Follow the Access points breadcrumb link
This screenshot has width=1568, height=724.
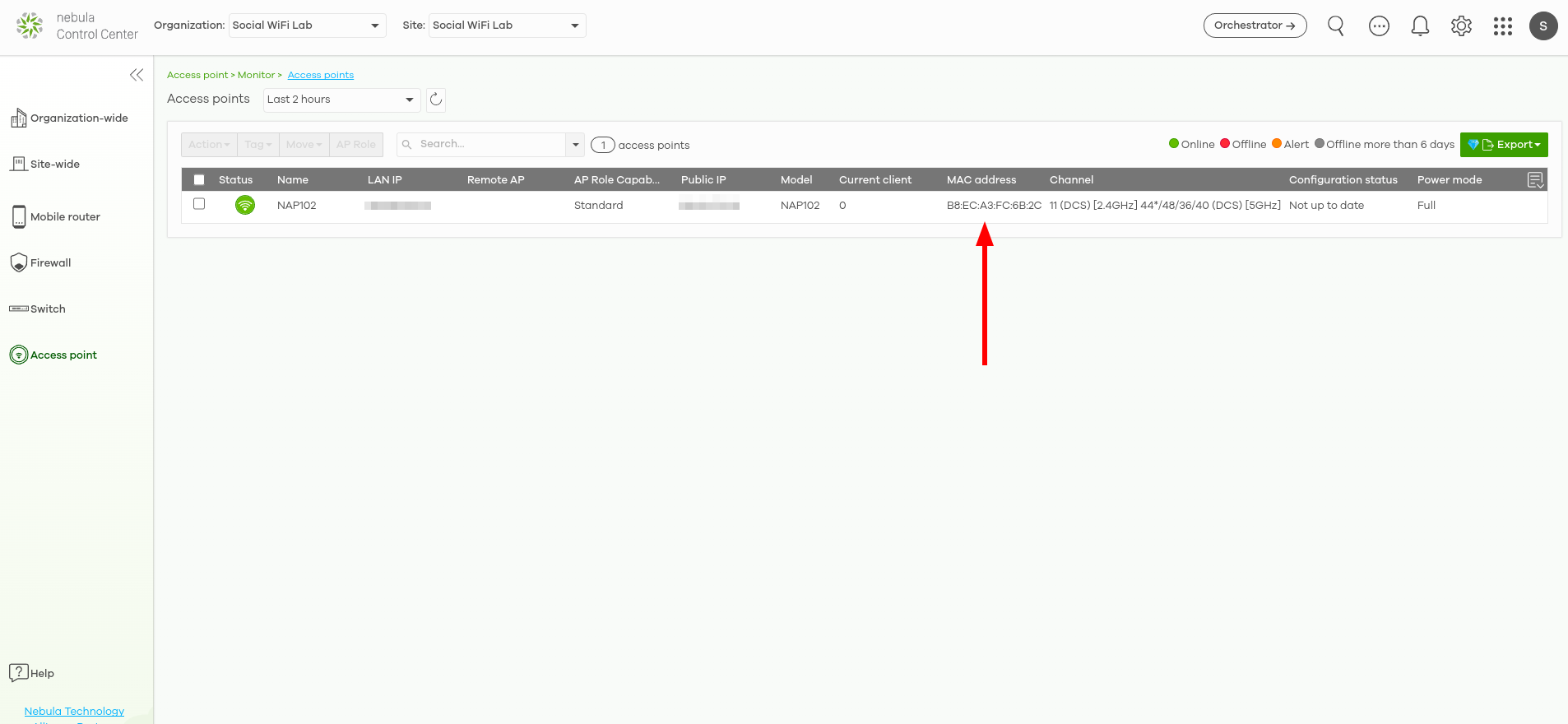click(320, 75)
